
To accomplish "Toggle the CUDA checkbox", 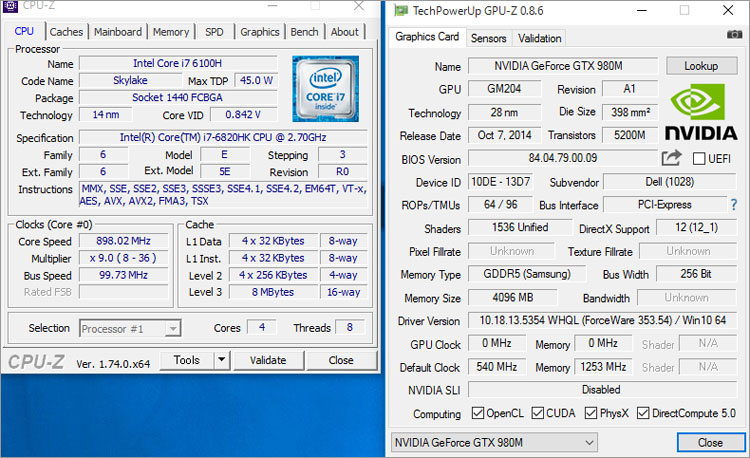I will tap(538, 413).
